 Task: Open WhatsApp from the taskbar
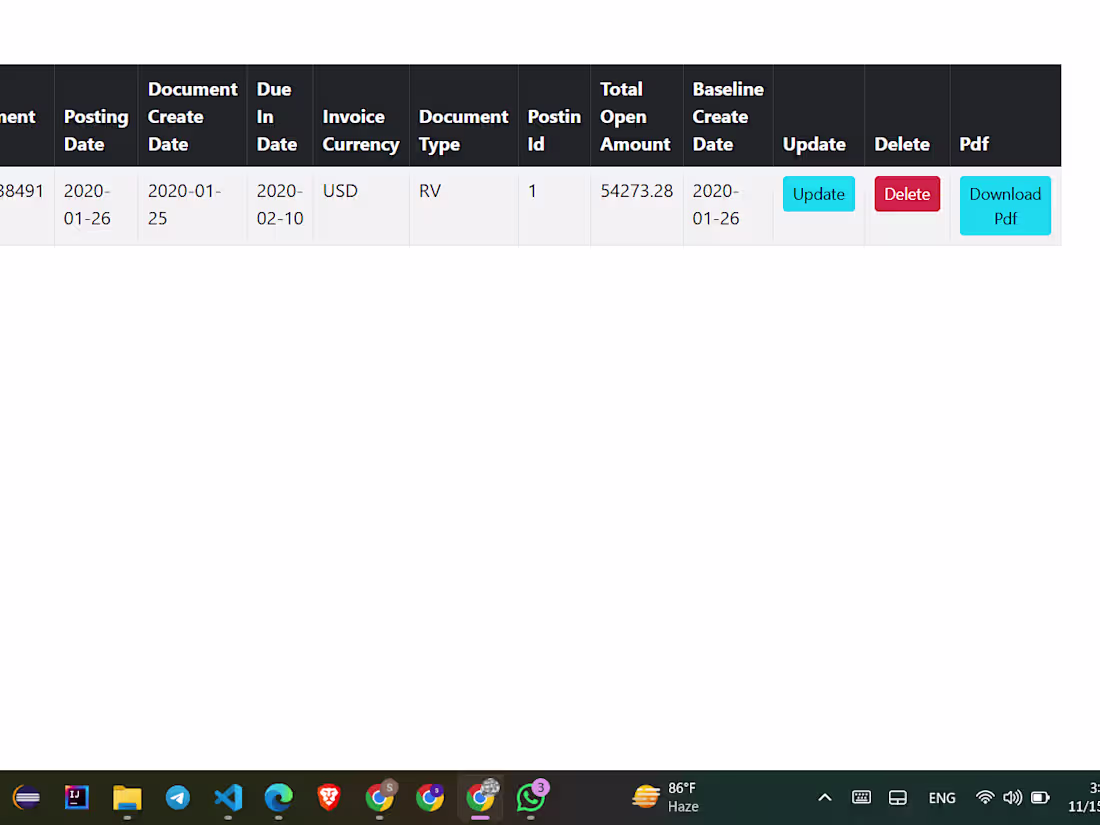[531, 798]
